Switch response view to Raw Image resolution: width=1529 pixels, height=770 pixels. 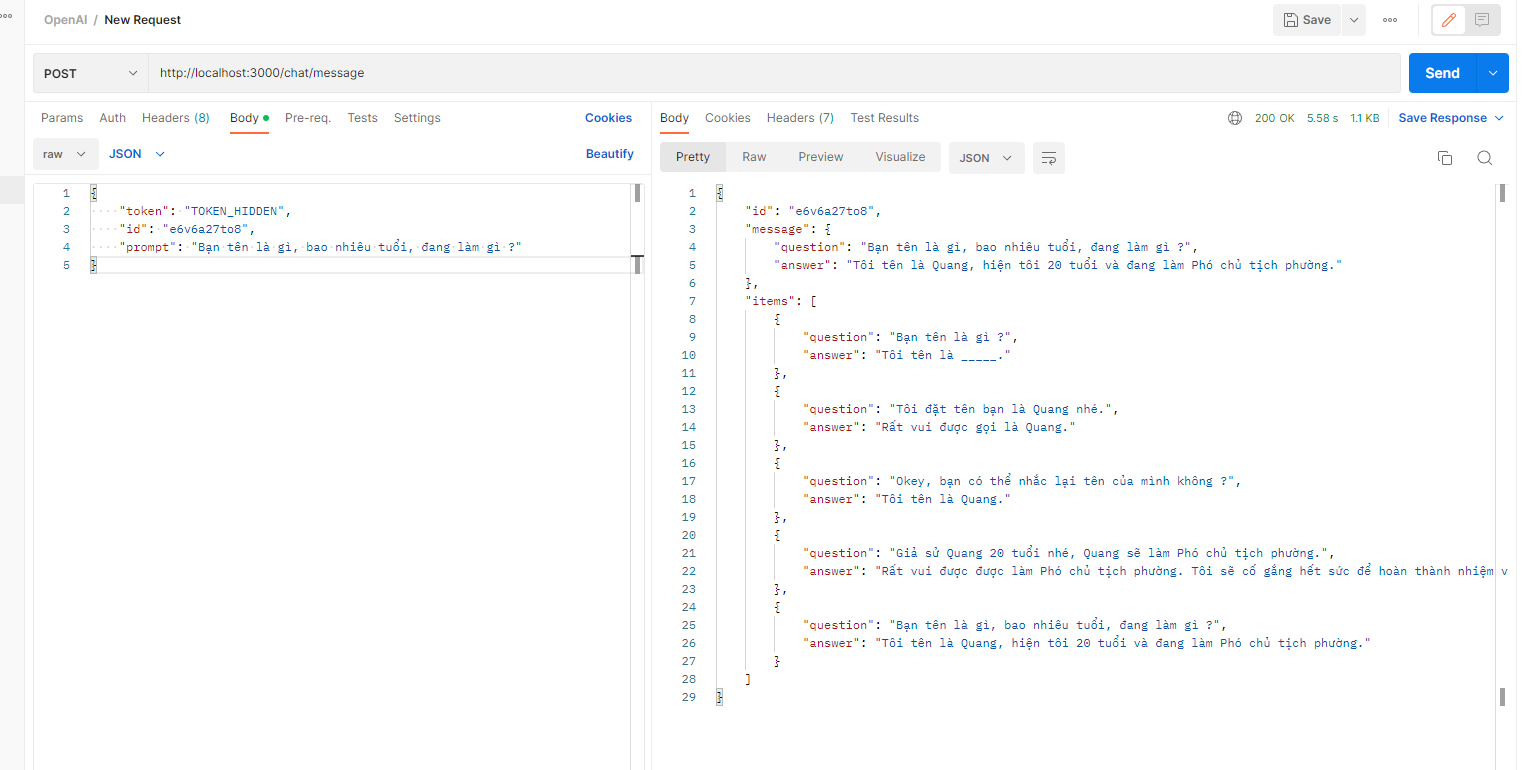(x=754, y=157)
